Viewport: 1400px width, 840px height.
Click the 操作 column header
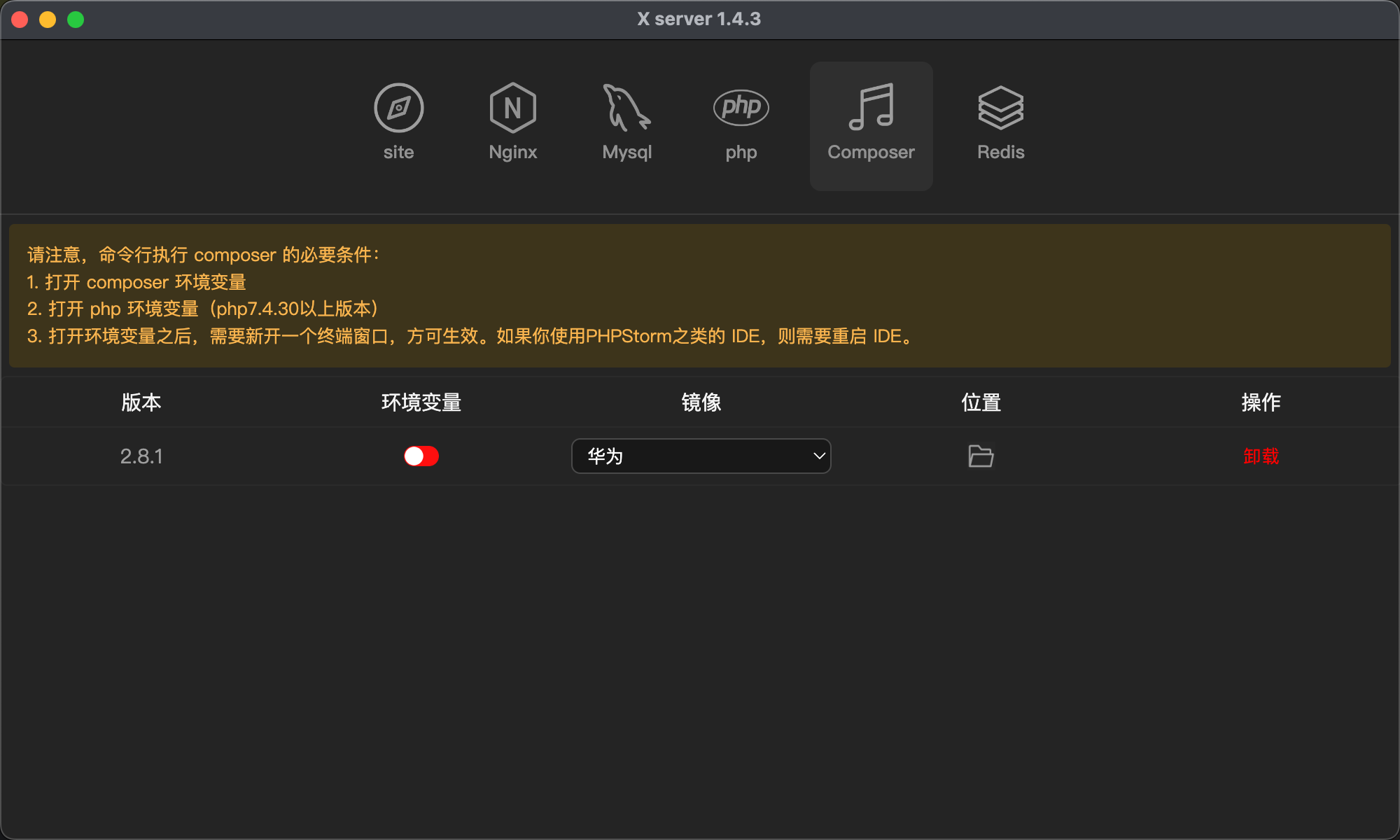(1261, 402)
